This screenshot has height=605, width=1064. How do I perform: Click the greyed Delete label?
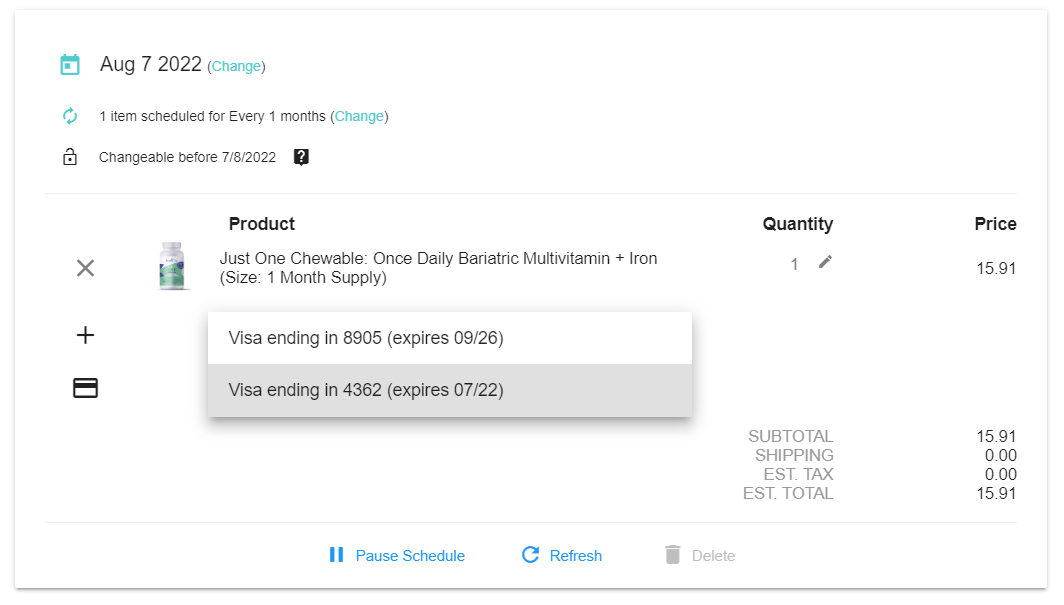tap(713, 556)
